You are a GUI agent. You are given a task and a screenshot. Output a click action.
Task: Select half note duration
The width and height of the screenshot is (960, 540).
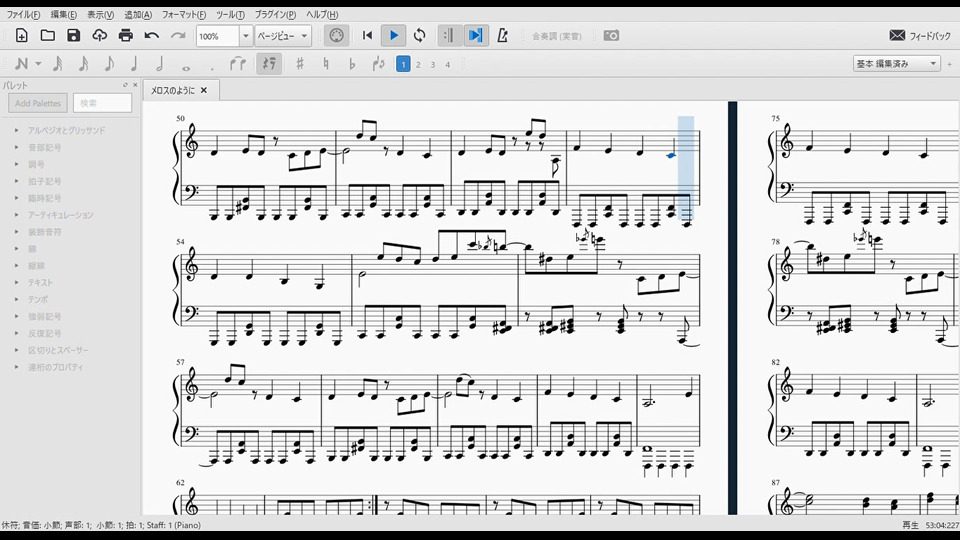pos(160,64)
